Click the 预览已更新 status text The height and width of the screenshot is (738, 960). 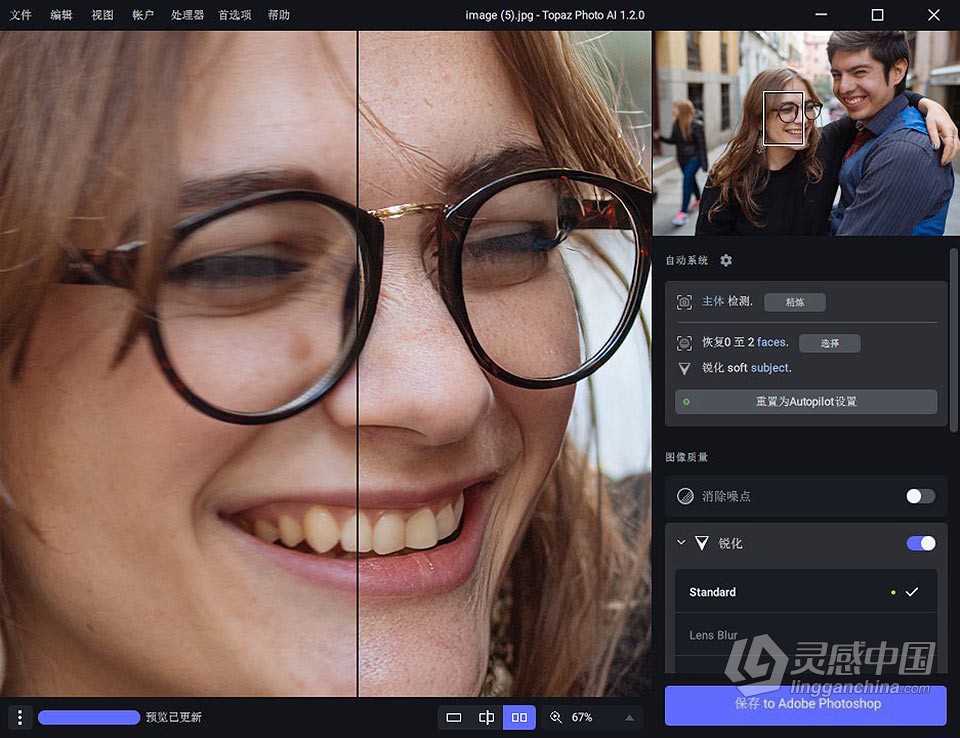(173, 717)
